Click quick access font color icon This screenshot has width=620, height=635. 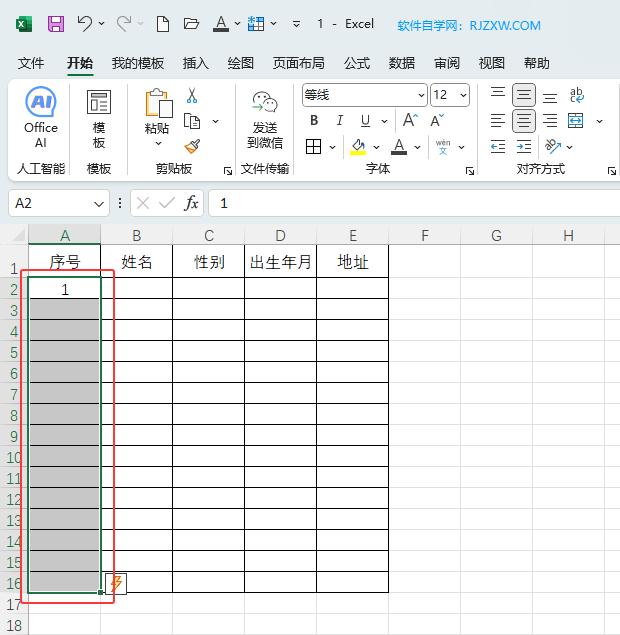(221, 24)
